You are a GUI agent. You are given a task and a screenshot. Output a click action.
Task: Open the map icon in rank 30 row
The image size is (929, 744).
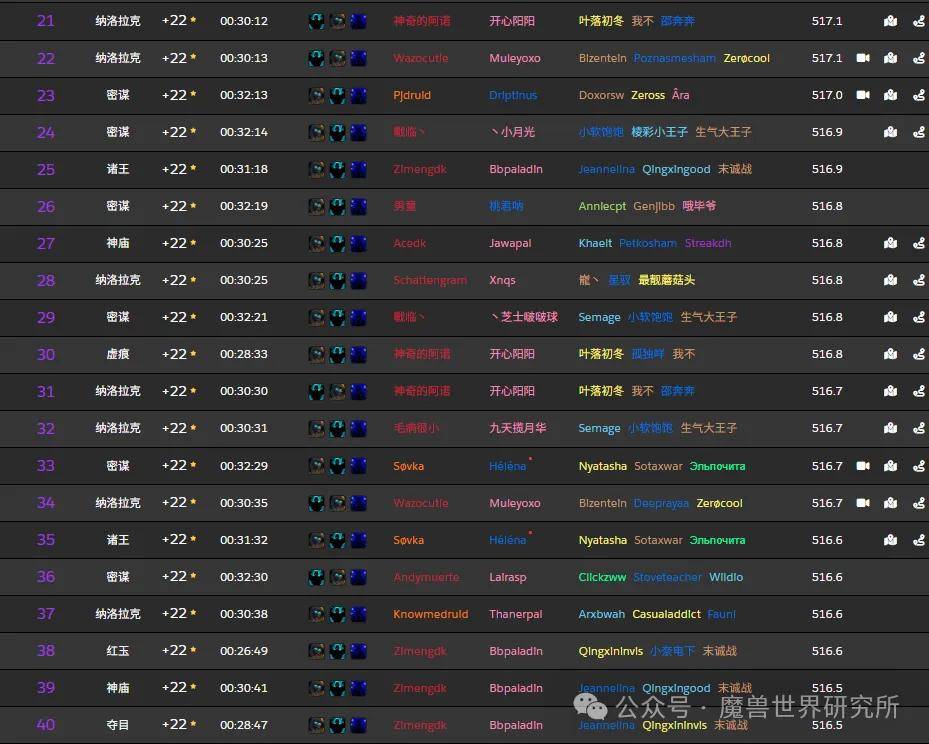coord(890,354)
